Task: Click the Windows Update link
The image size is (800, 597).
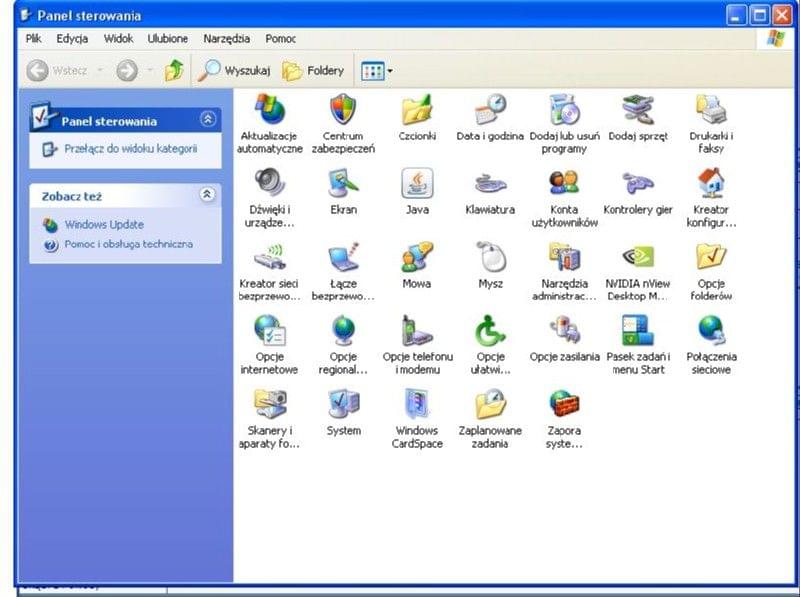Action: (x=104, y=225)
